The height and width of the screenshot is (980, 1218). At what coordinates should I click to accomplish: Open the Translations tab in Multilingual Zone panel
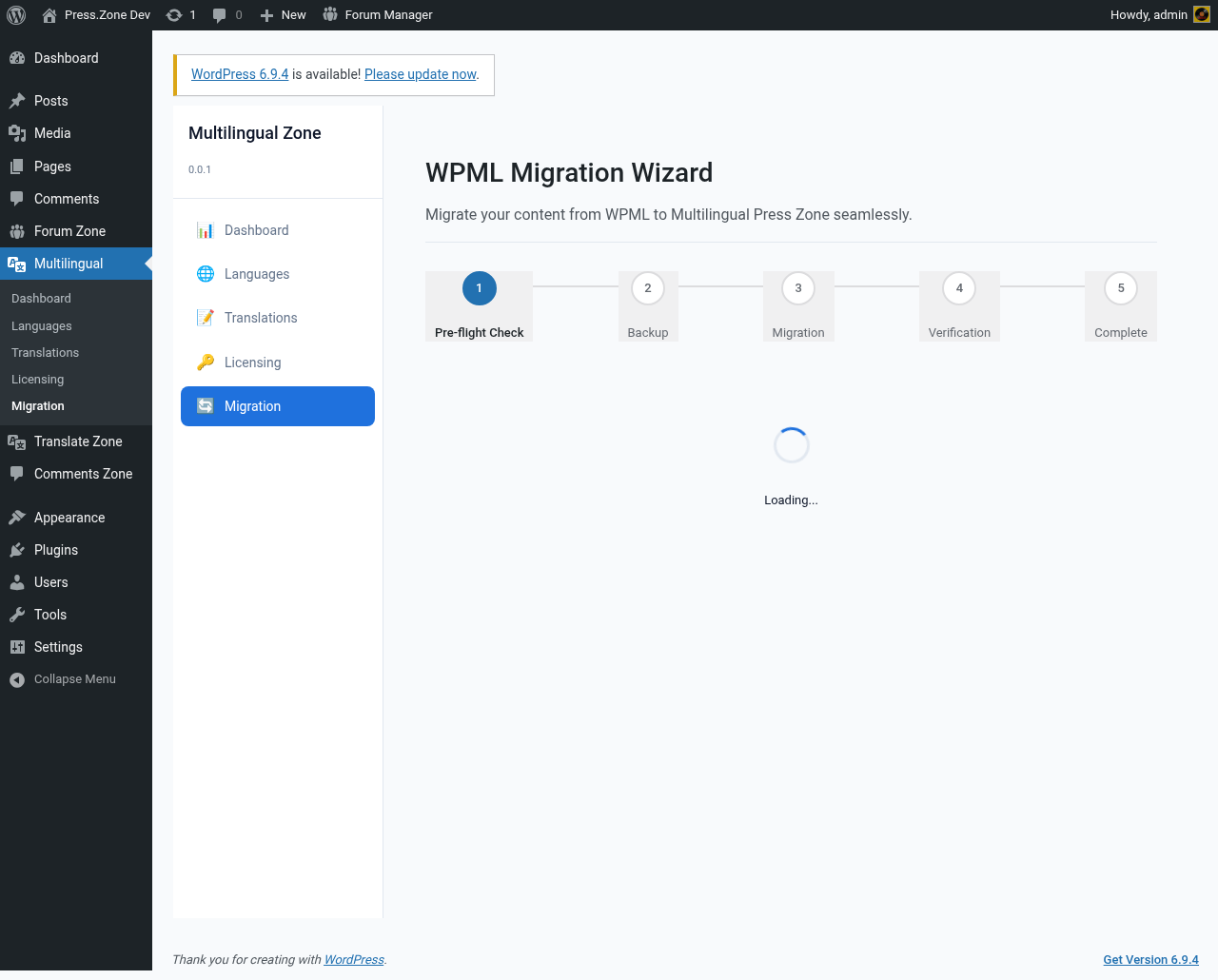[x=278, y=318]
